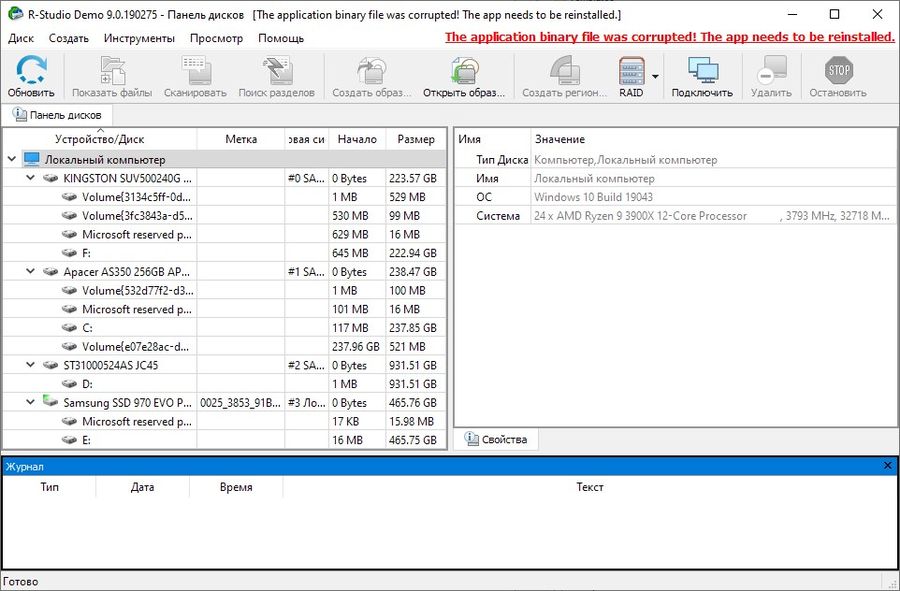The image size is (900, 591).
Task: Open the Инструменты menu
Action: click(139, 38)
